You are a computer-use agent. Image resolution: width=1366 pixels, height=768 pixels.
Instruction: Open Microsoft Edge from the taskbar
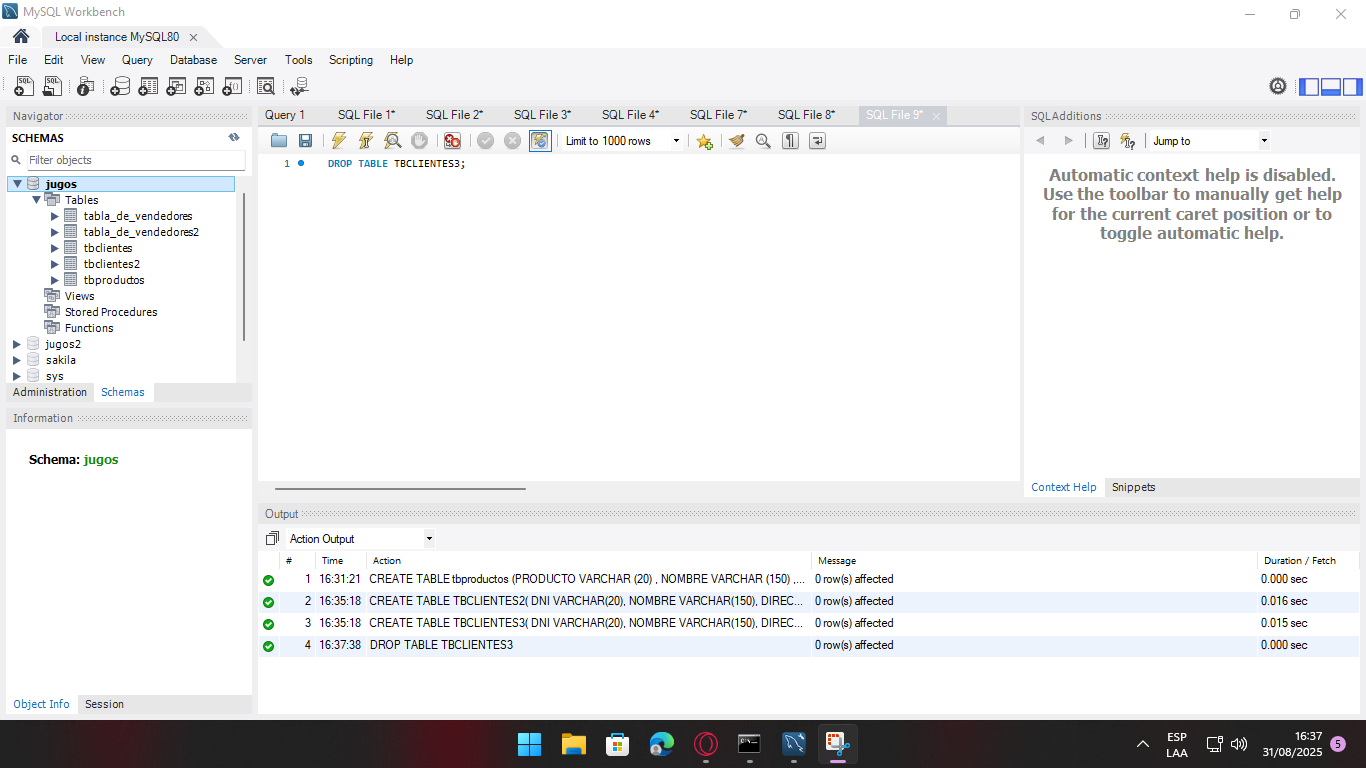pos(661,744)
